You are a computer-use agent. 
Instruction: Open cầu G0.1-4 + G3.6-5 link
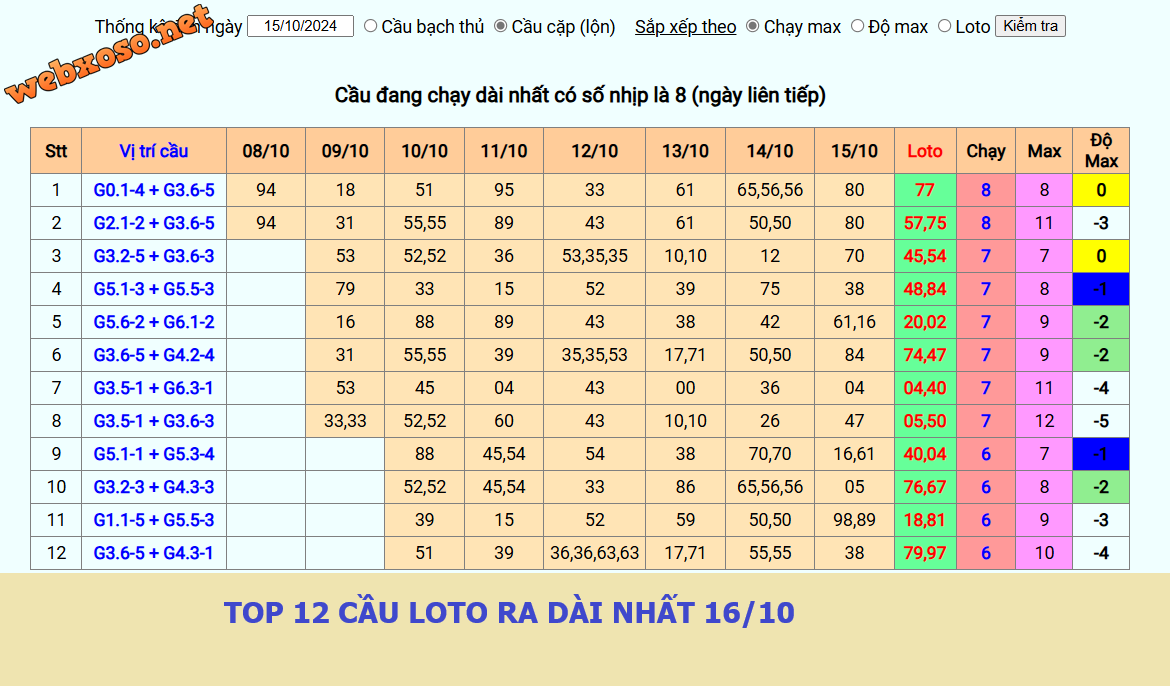coord(154,190)
